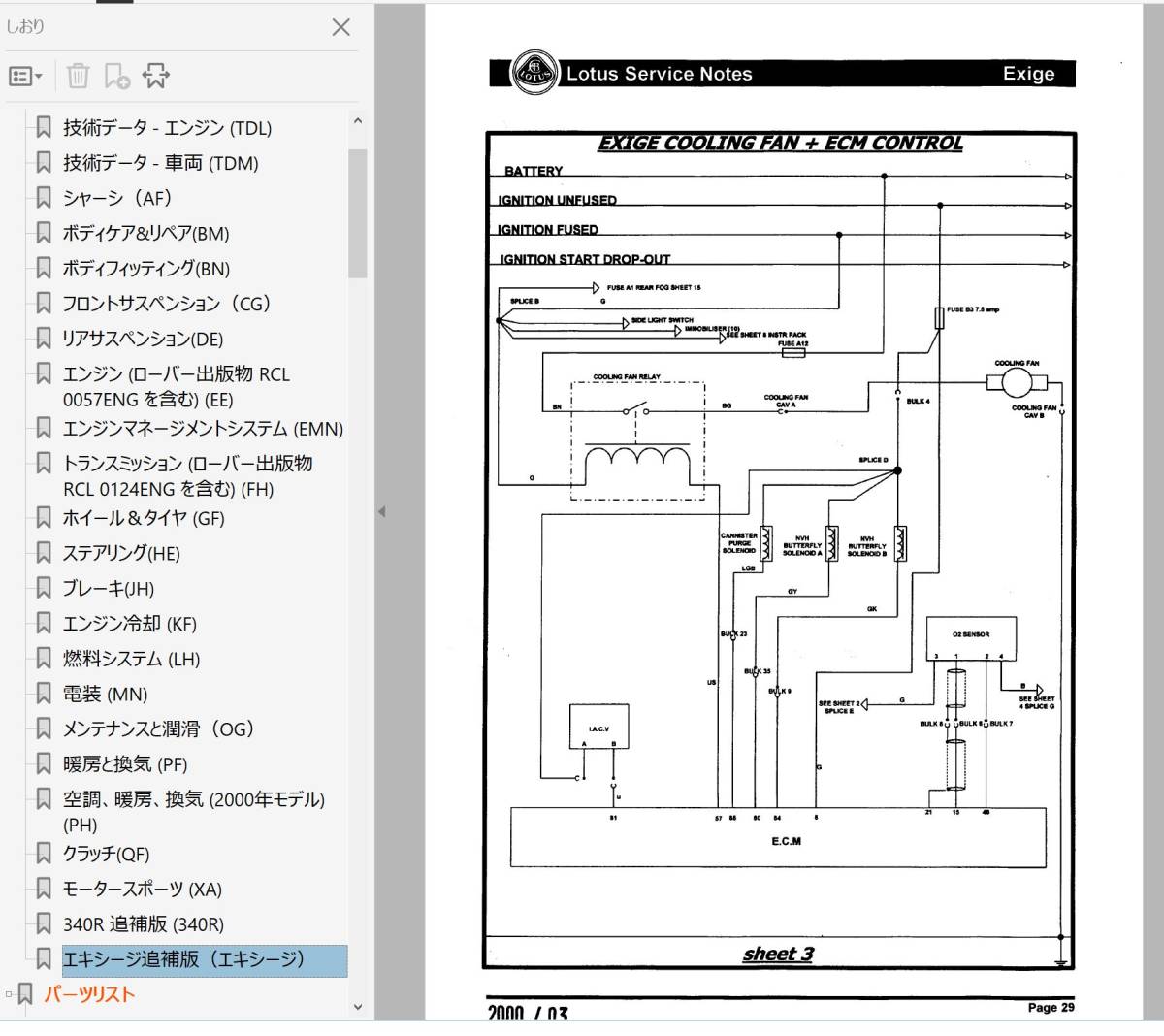Image resolution: width=1164 pixels, height=1036 pixels.
Task: Add a new bookmark
Action: pos(117,76)
